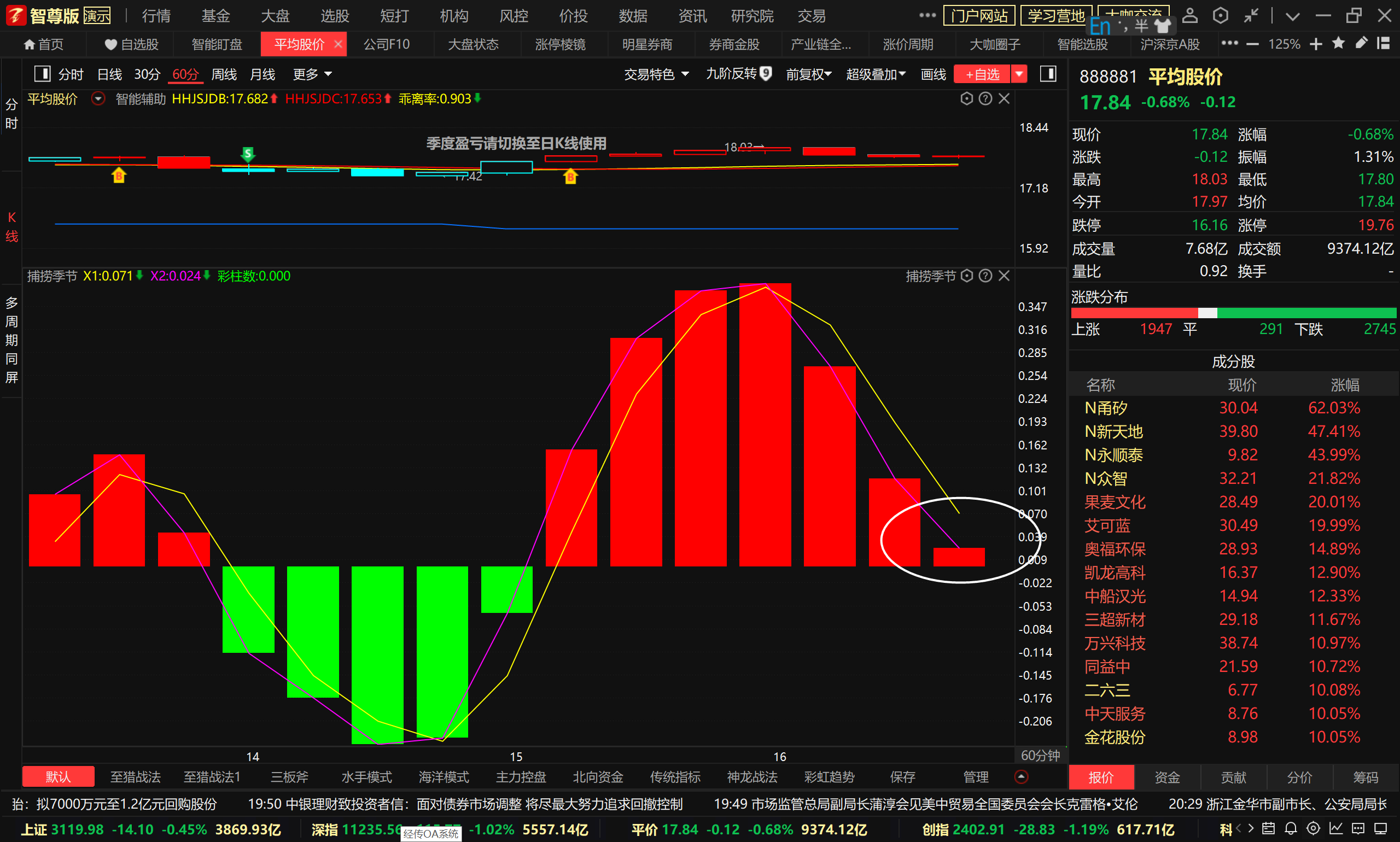Click the pencil edit icon in tab bar
1400x842 pixels.
click(1361, 44)
